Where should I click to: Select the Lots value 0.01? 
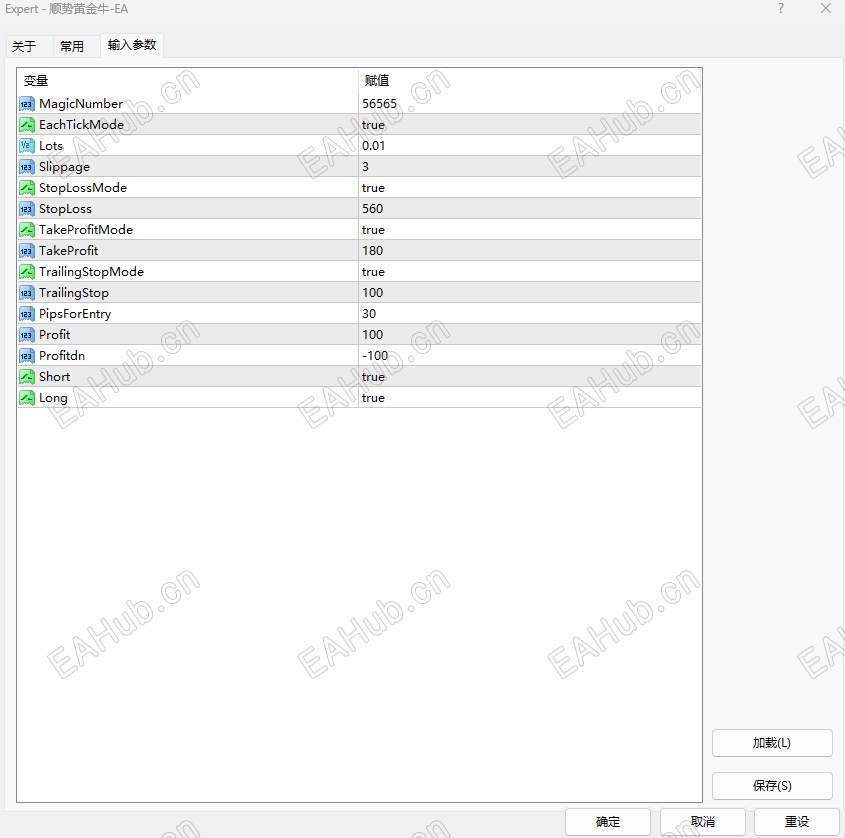373,146
